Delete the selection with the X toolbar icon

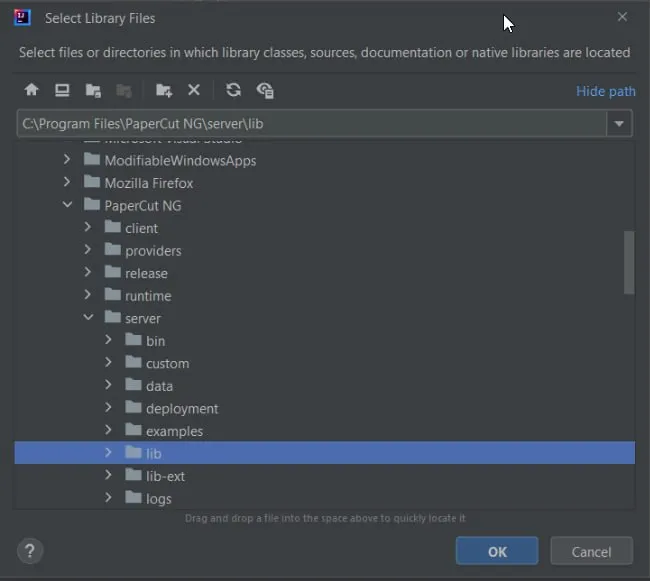pos(194,90)
